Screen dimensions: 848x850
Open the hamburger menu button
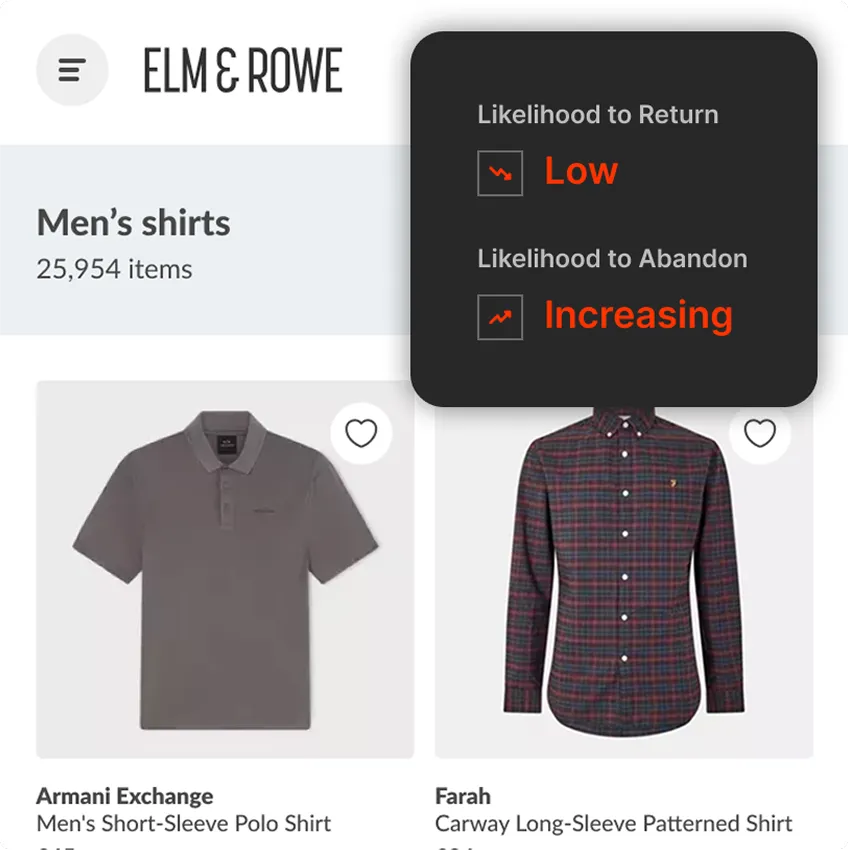point(72,70)
